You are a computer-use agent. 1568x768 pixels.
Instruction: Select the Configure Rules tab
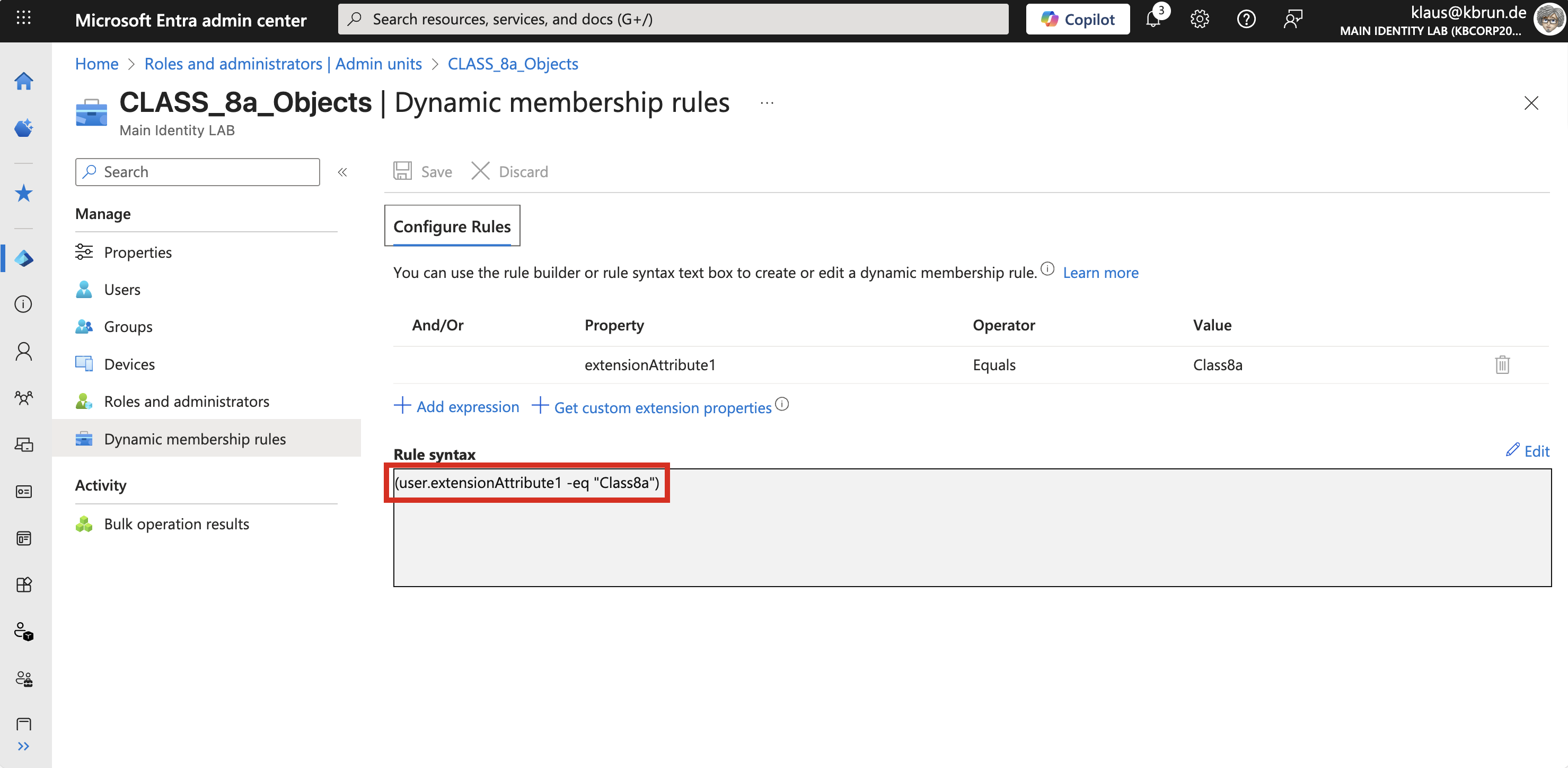pyautogui.click(x=452, y=226)
